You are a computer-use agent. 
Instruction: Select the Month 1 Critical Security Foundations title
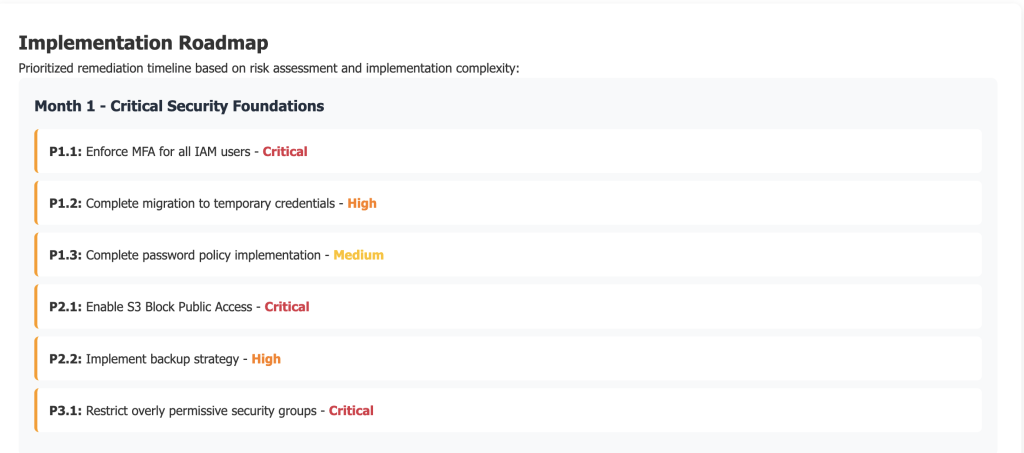pos(180,106)
